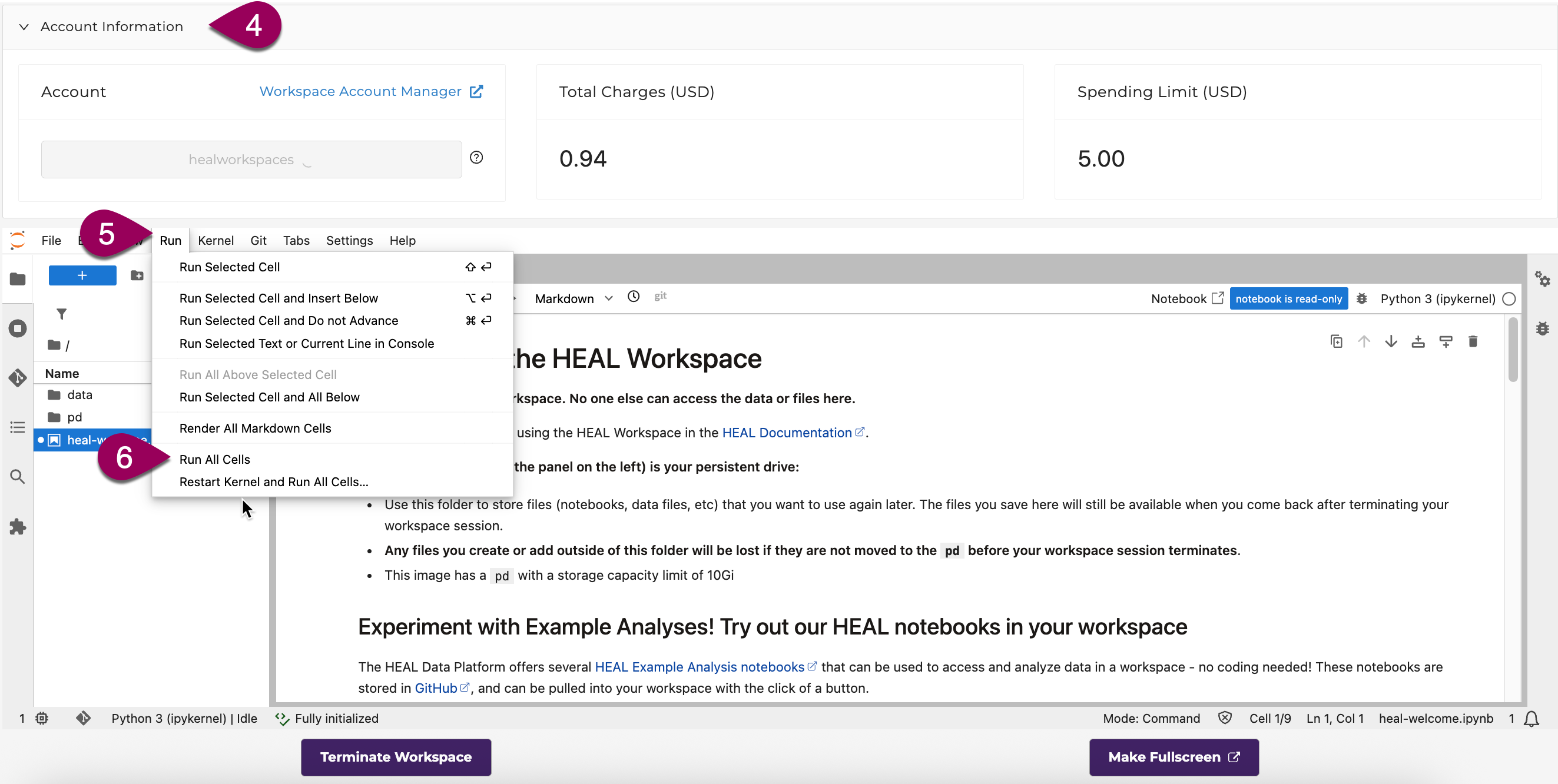Open the Kernel menu
1558x784 pixels.
216,241
